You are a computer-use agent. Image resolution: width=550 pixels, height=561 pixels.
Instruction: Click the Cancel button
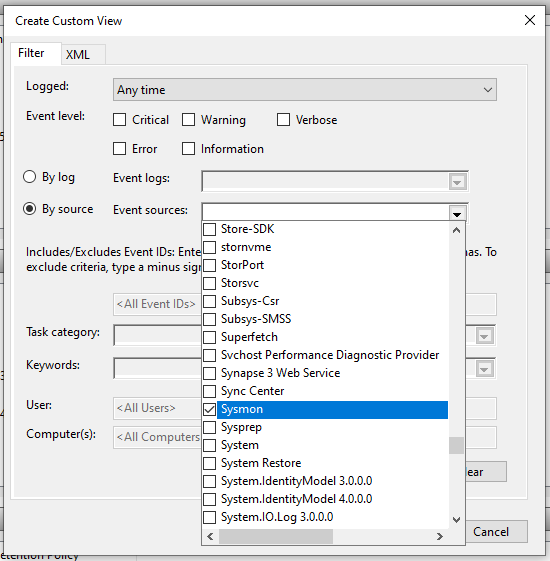click(497, 532)
